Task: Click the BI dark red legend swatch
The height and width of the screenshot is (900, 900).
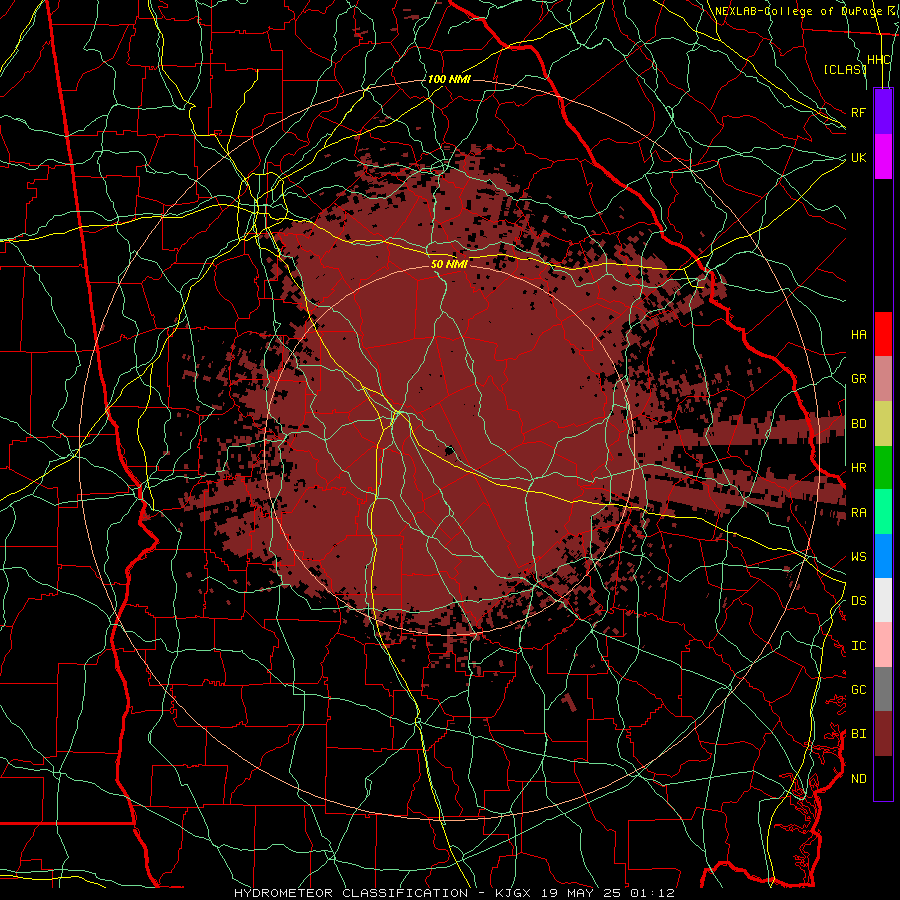Action: click(x=883, y=734)
